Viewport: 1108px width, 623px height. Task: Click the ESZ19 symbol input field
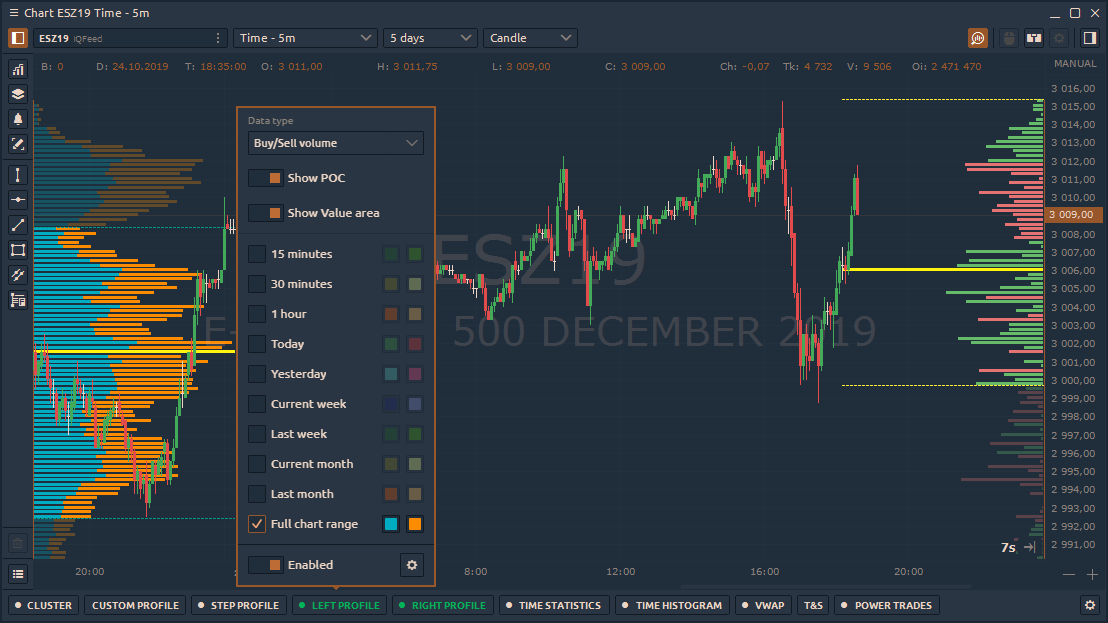click(x=120, y=36)
